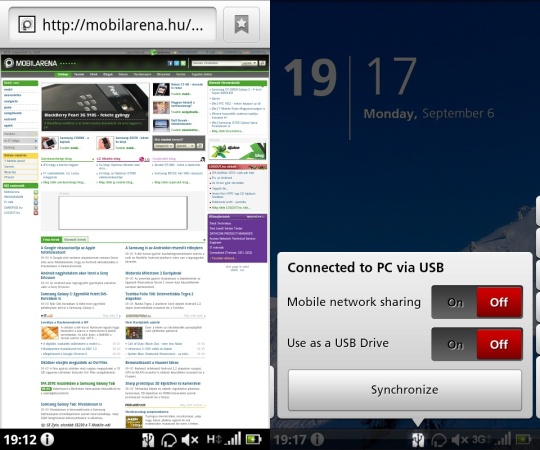540x450 pixels.
Task: Tap the battery icon in 19:12 status bar
Action: (x=253, y=439)
